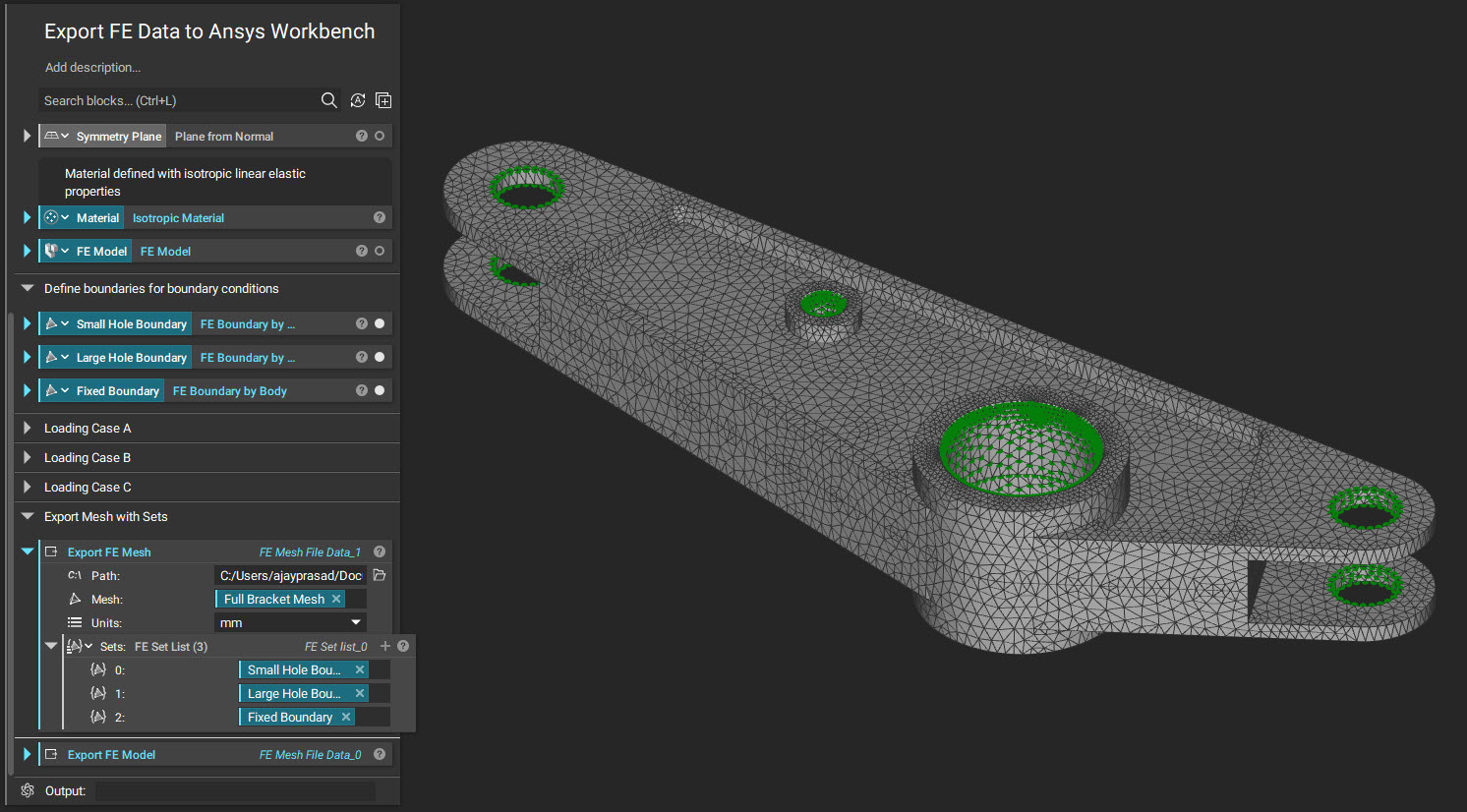
Task: Select the FE Model block label
Action: coord(102,251)
